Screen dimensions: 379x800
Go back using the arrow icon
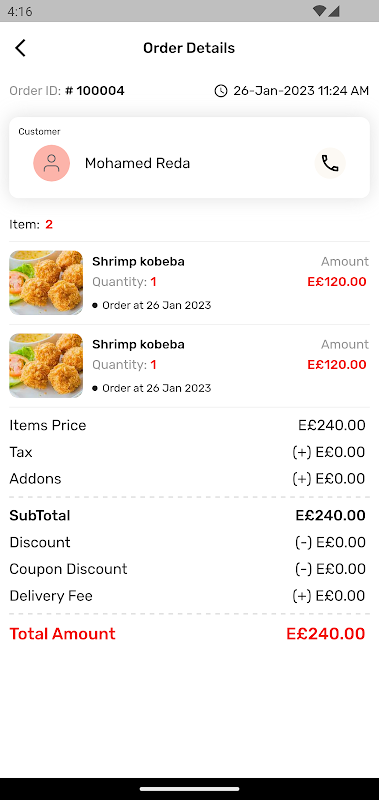pyautogui.click(x=20, y=48)
